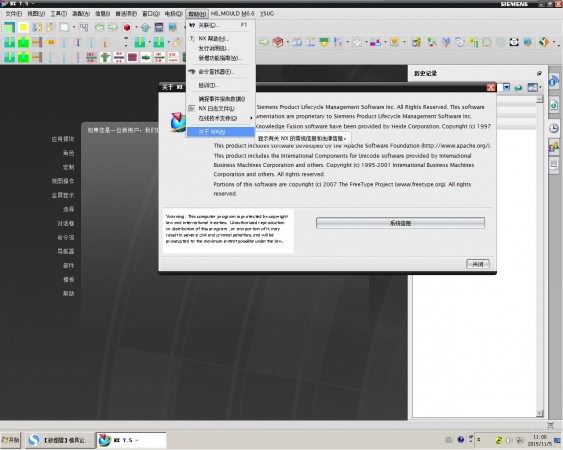Click the orange horizontal bar icon

coord(51,42)
